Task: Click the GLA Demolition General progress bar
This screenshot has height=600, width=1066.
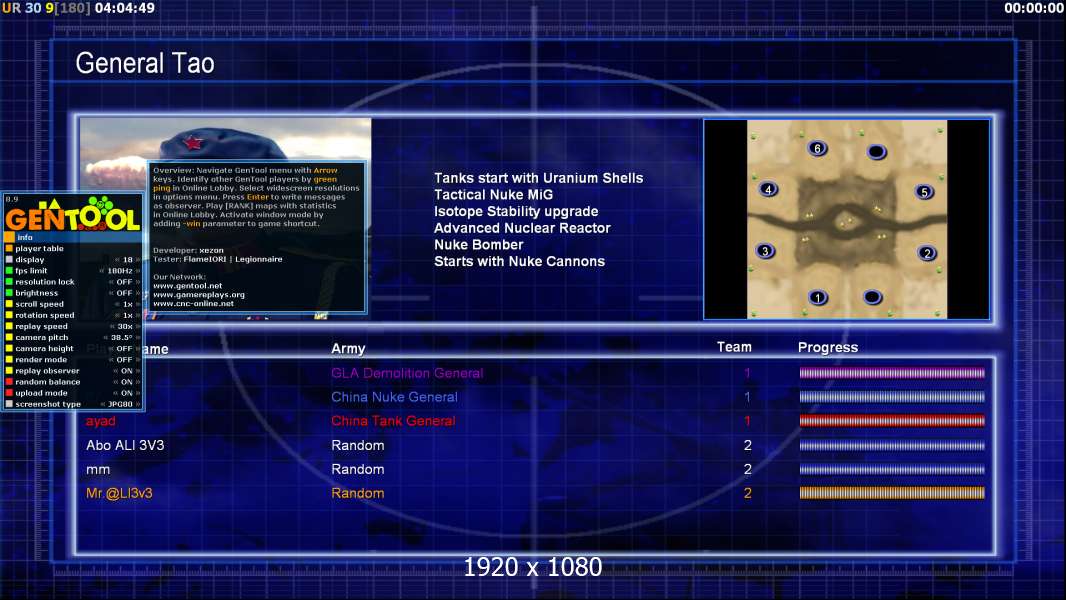Action: (892, 372)
